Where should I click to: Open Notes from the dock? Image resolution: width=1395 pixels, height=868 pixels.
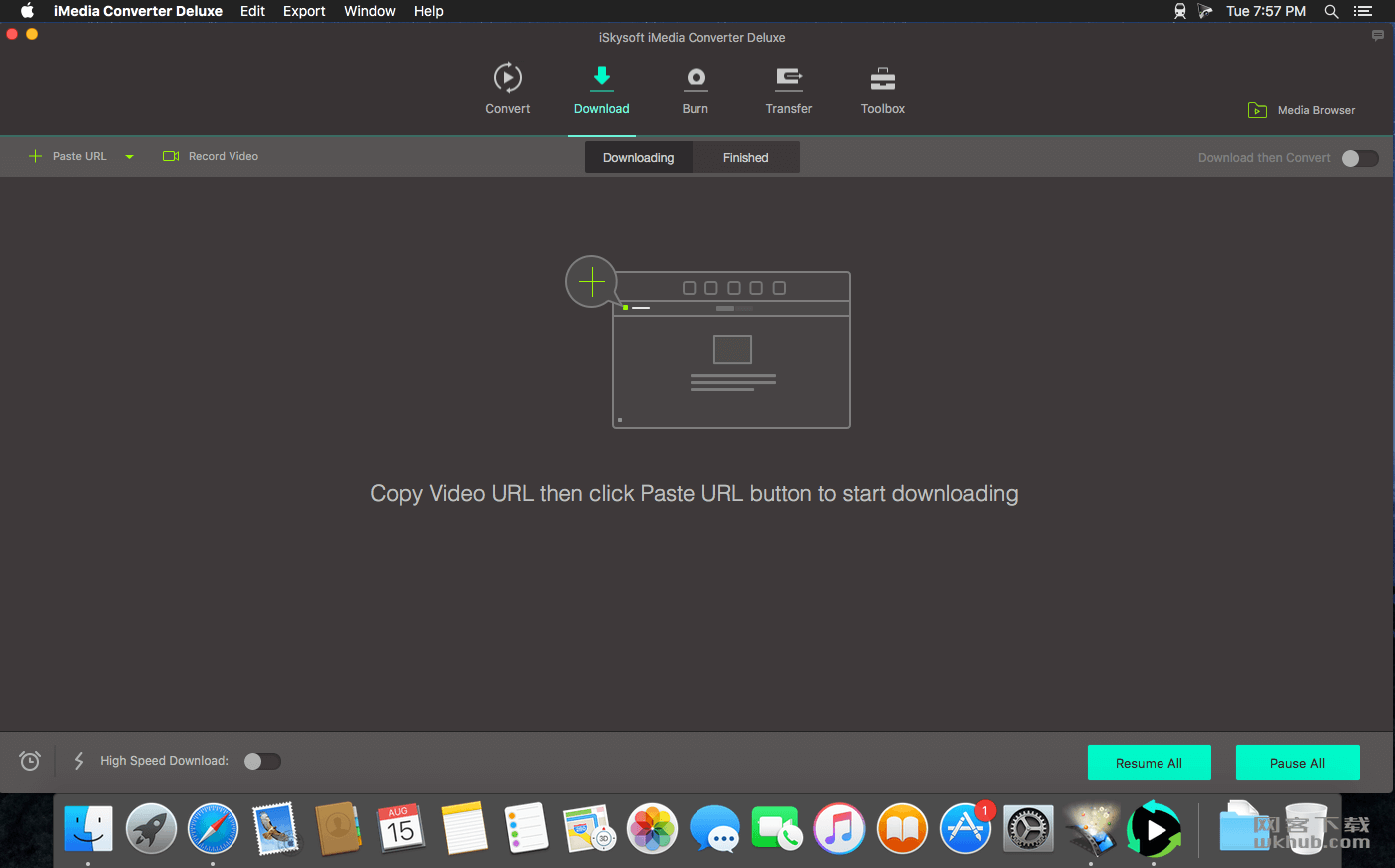(464, 829)
